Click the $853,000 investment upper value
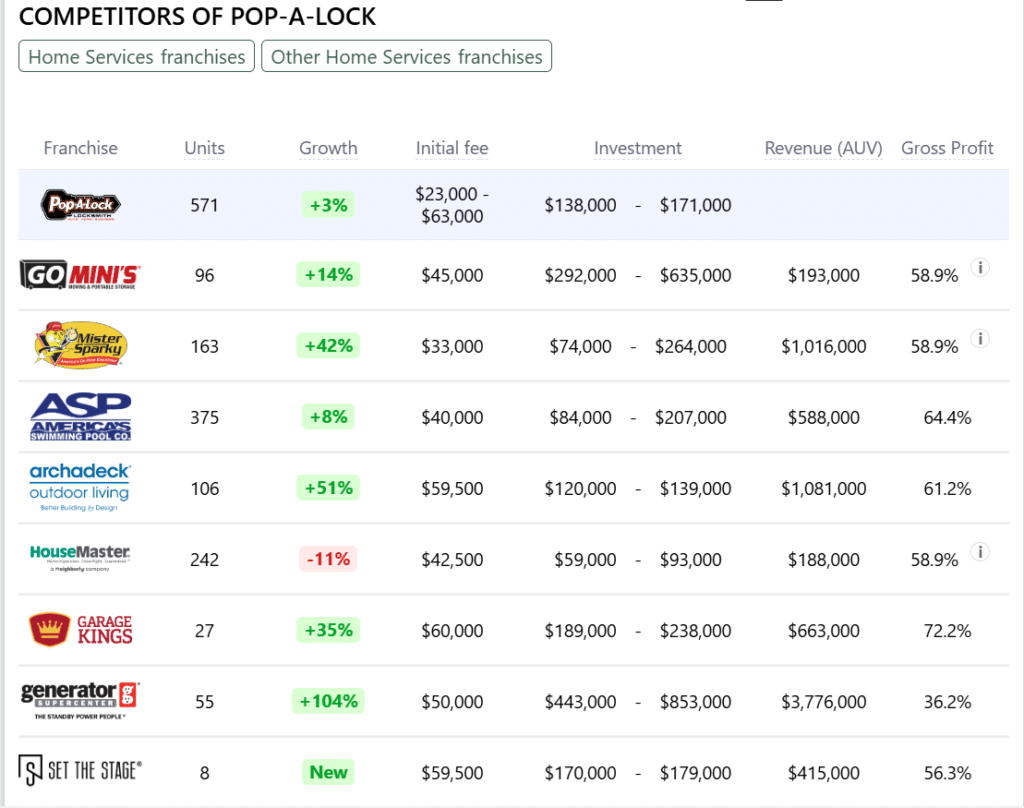1024x808 pixels. (695, 702)
